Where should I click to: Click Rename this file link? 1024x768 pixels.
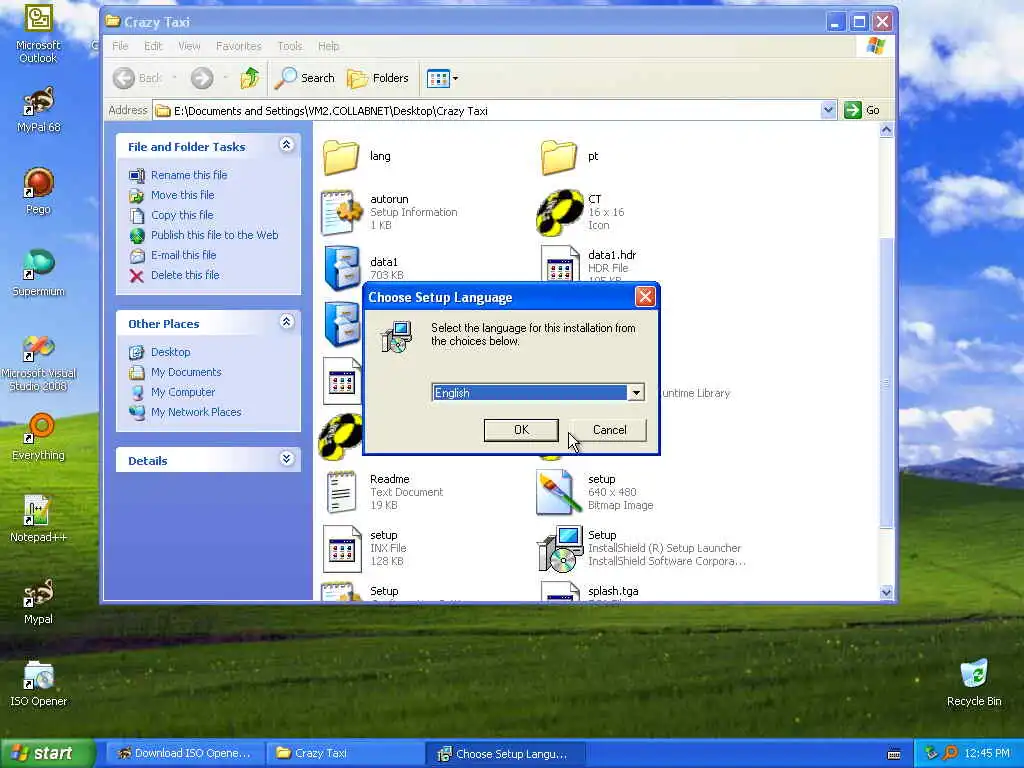pyautogui.click(x=189, y=175)
